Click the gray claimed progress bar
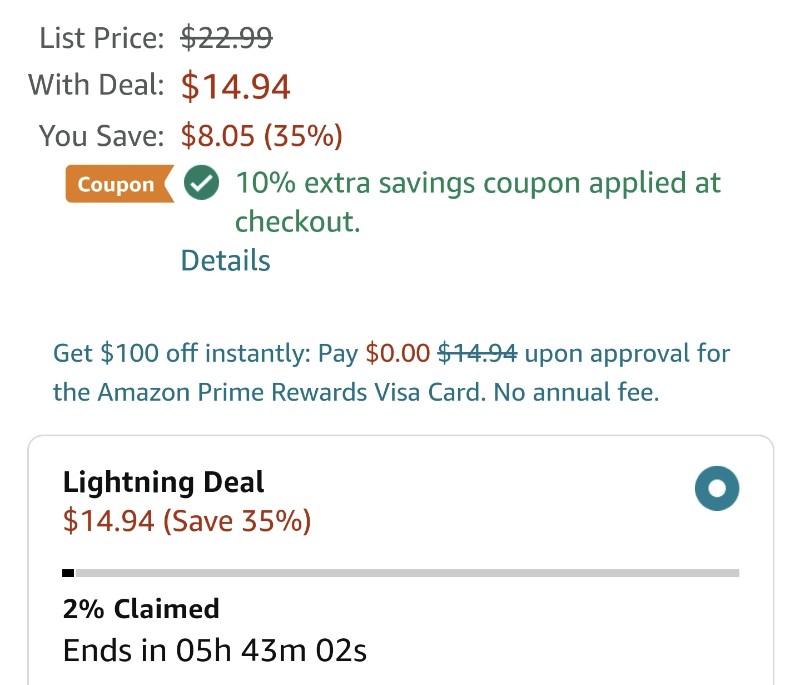Image resolution: width=800 pixels, height=685 pixels. 401,573
